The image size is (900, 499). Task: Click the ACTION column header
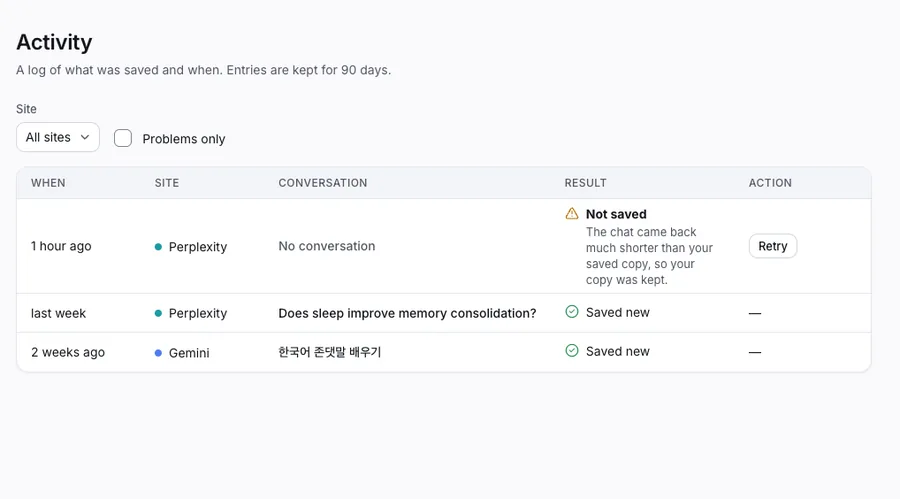point(770,183)
